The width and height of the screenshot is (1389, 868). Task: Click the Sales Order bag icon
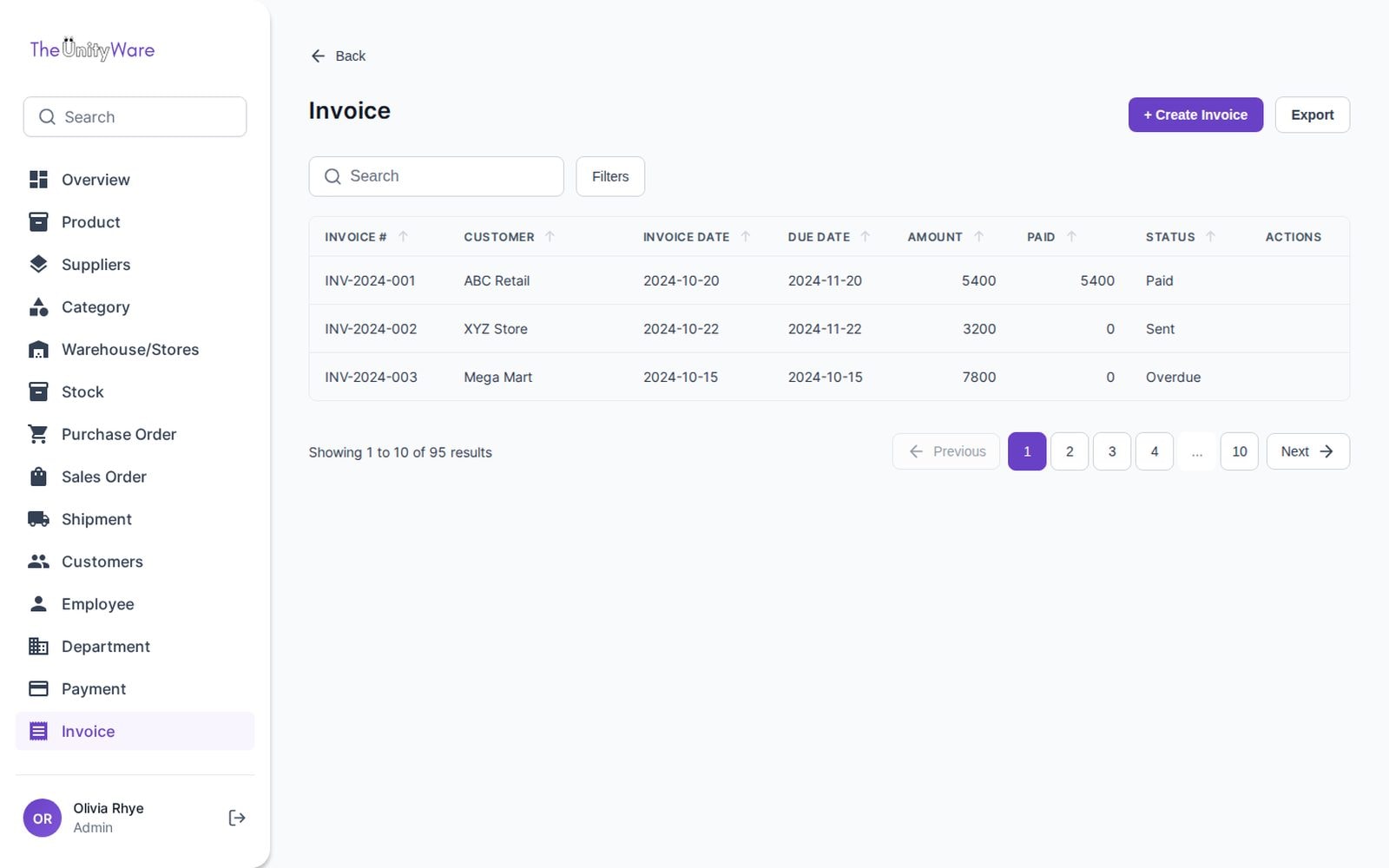(38, 477)
